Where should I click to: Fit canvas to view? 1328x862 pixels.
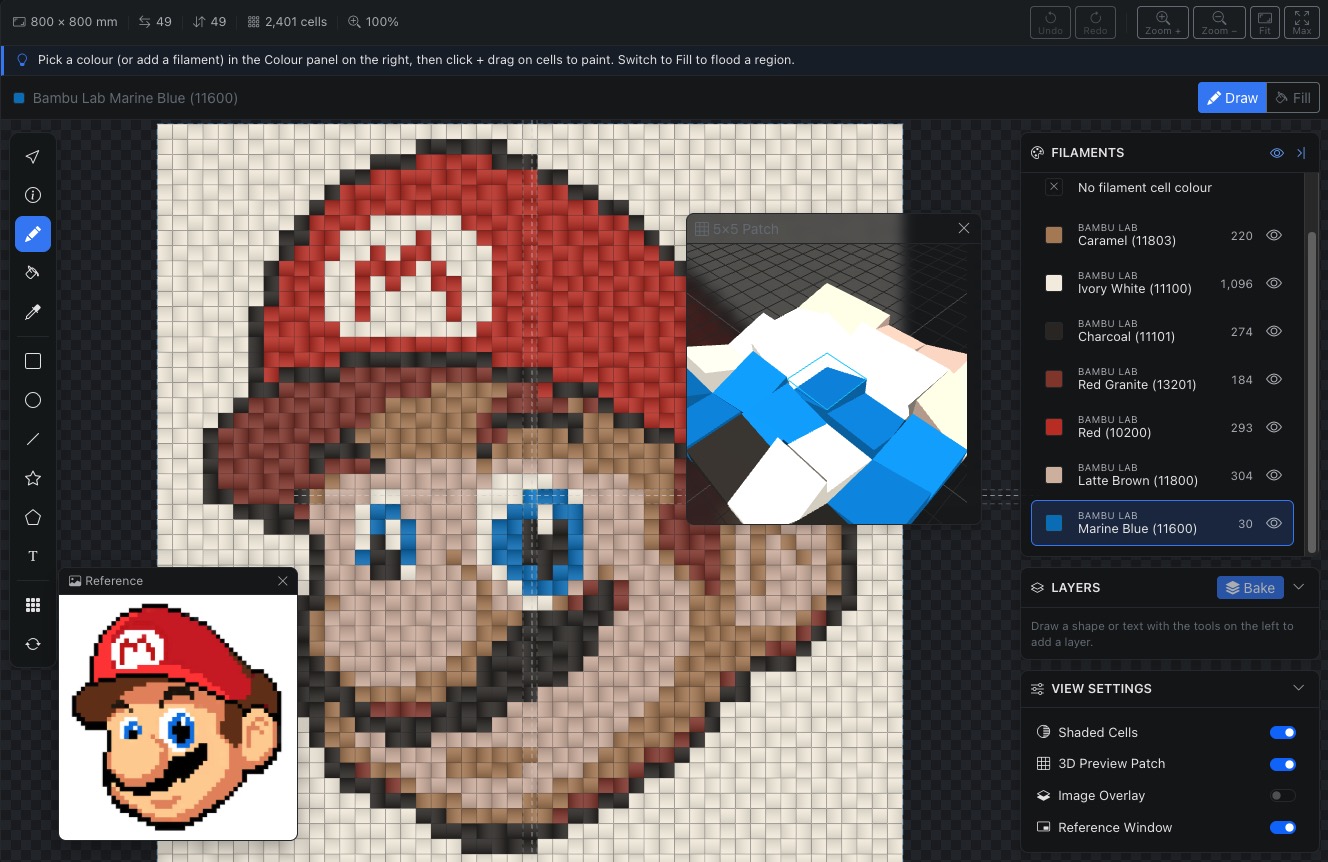click(1265, 22)
